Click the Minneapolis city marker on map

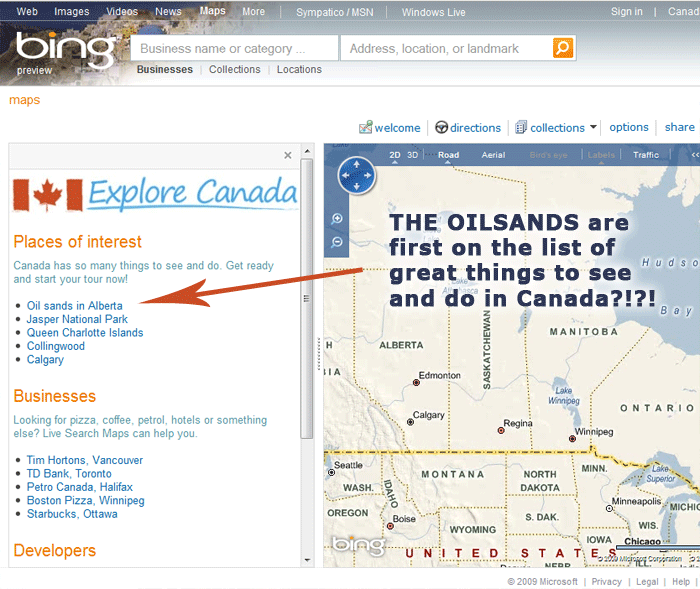point(609,509)
